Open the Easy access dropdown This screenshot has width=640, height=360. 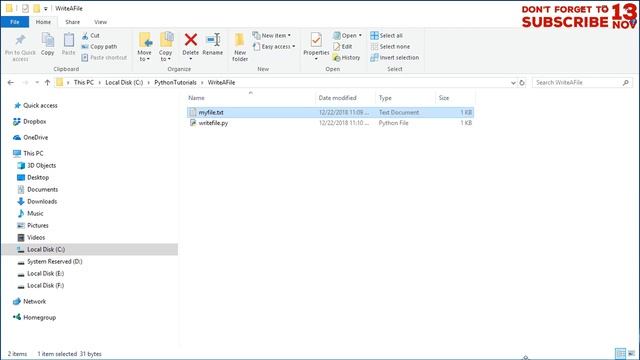274,47
